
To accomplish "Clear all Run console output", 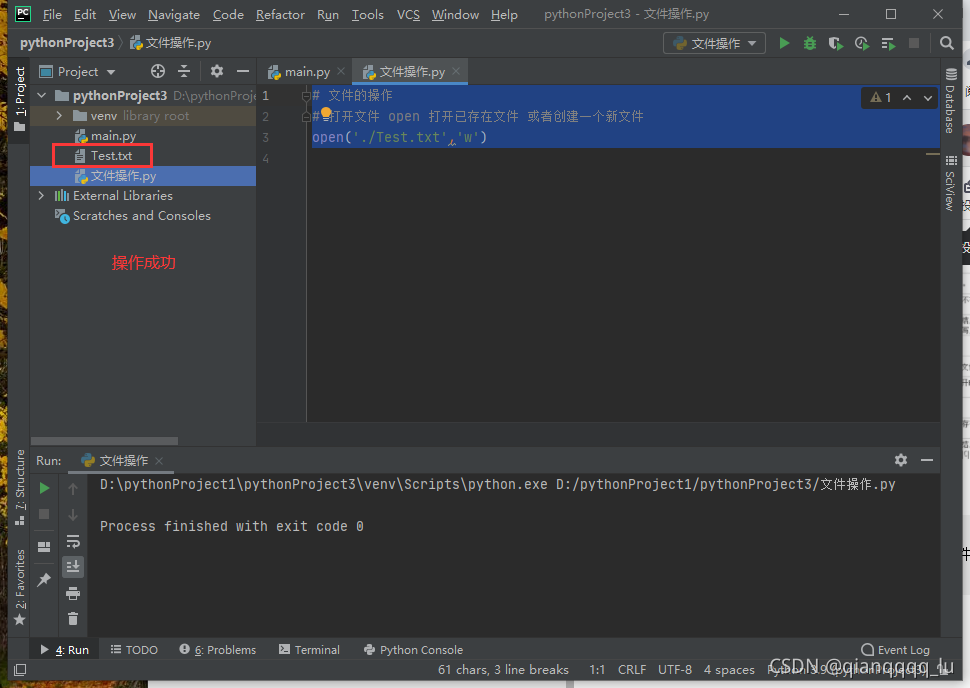I will [73, 619].
